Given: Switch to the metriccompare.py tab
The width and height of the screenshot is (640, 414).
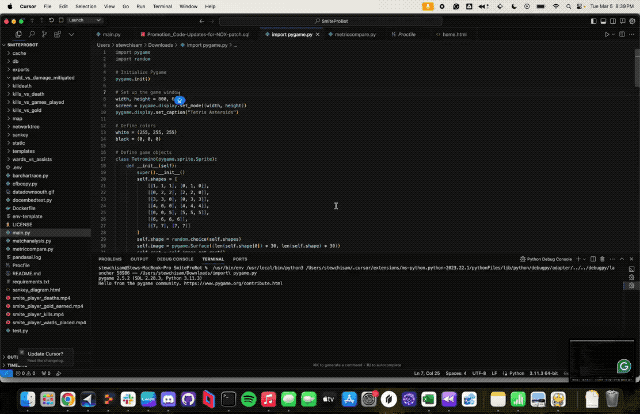Looking at the screenshot, I should point(355,34).
